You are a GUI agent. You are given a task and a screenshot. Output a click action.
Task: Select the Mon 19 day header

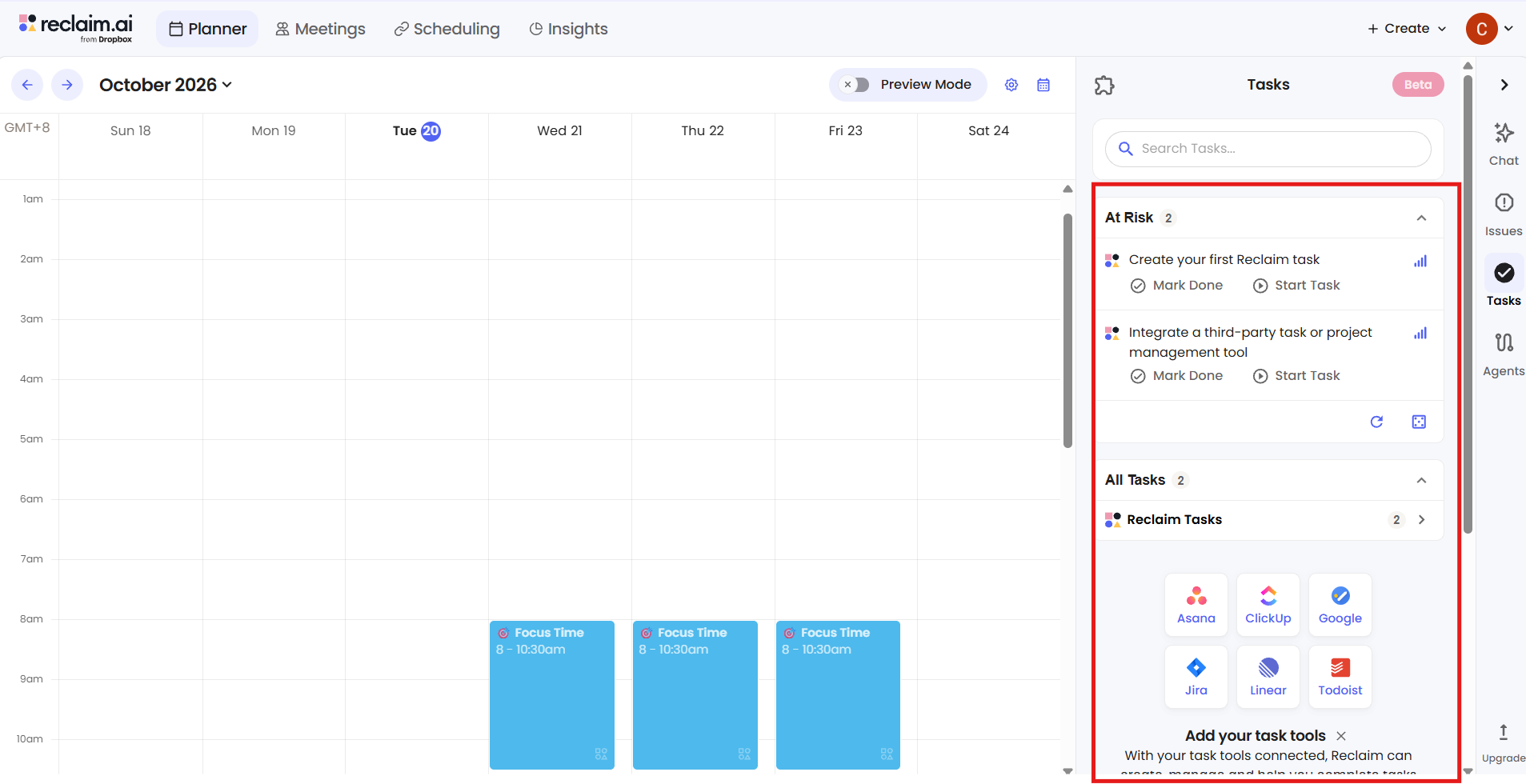click(x=274, y=130)
